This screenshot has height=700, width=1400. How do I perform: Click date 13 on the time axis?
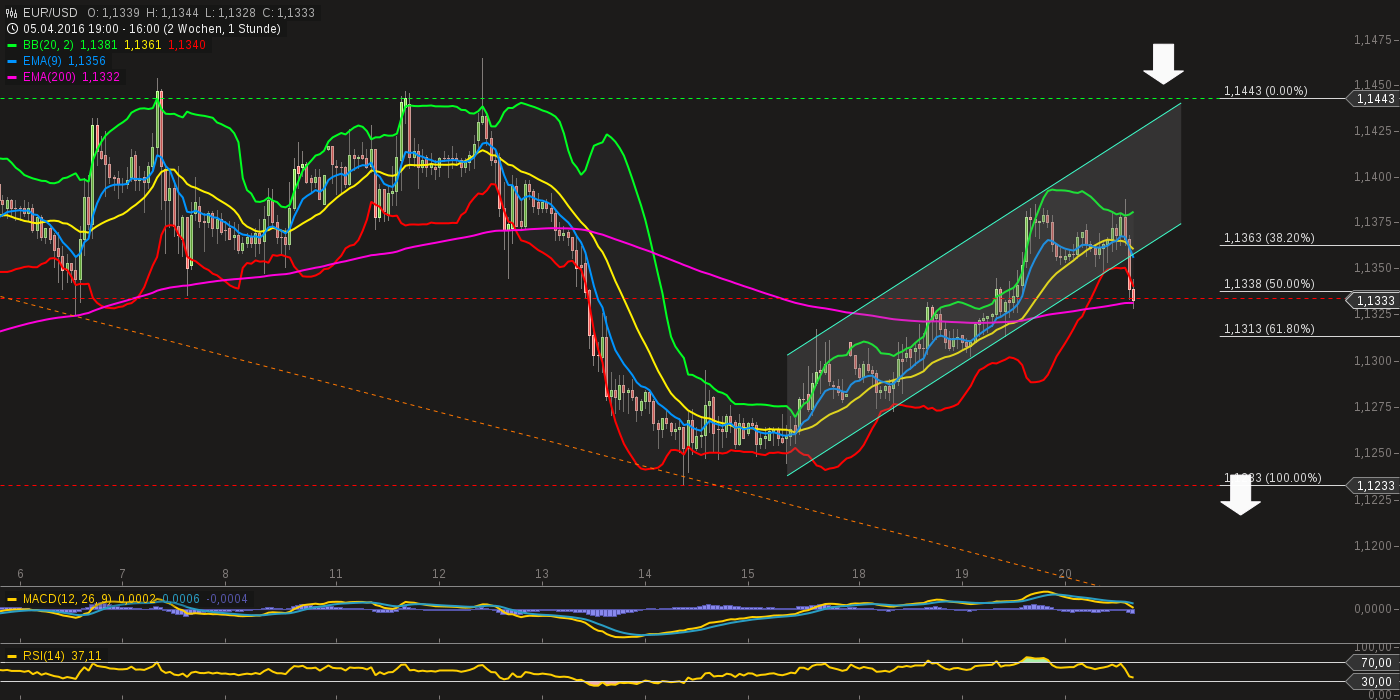tap(542, 574)
